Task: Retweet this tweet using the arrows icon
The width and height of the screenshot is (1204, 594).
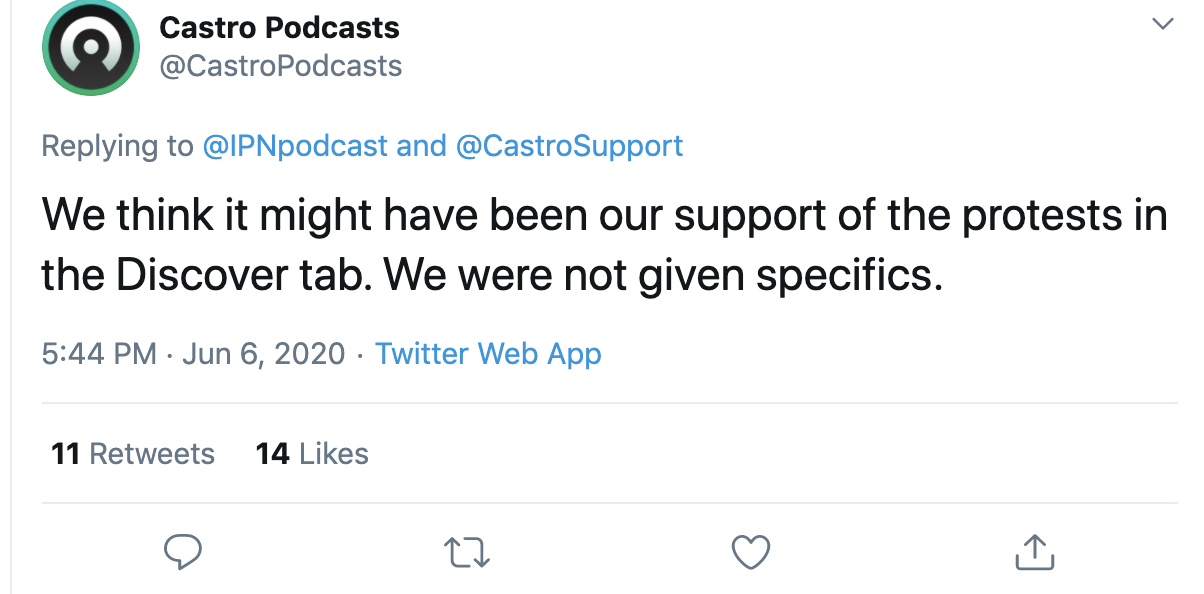Action: (467, 552)
